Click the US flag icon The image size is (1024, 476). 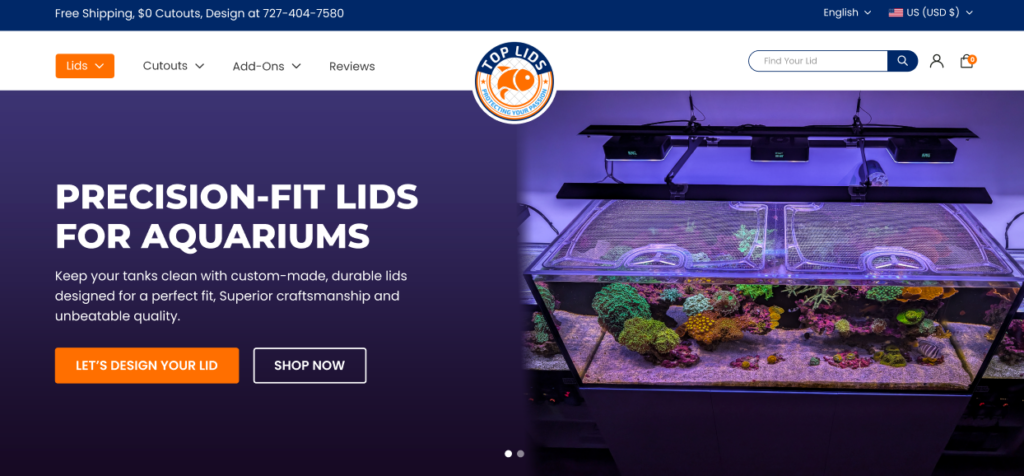click(895, 12)
